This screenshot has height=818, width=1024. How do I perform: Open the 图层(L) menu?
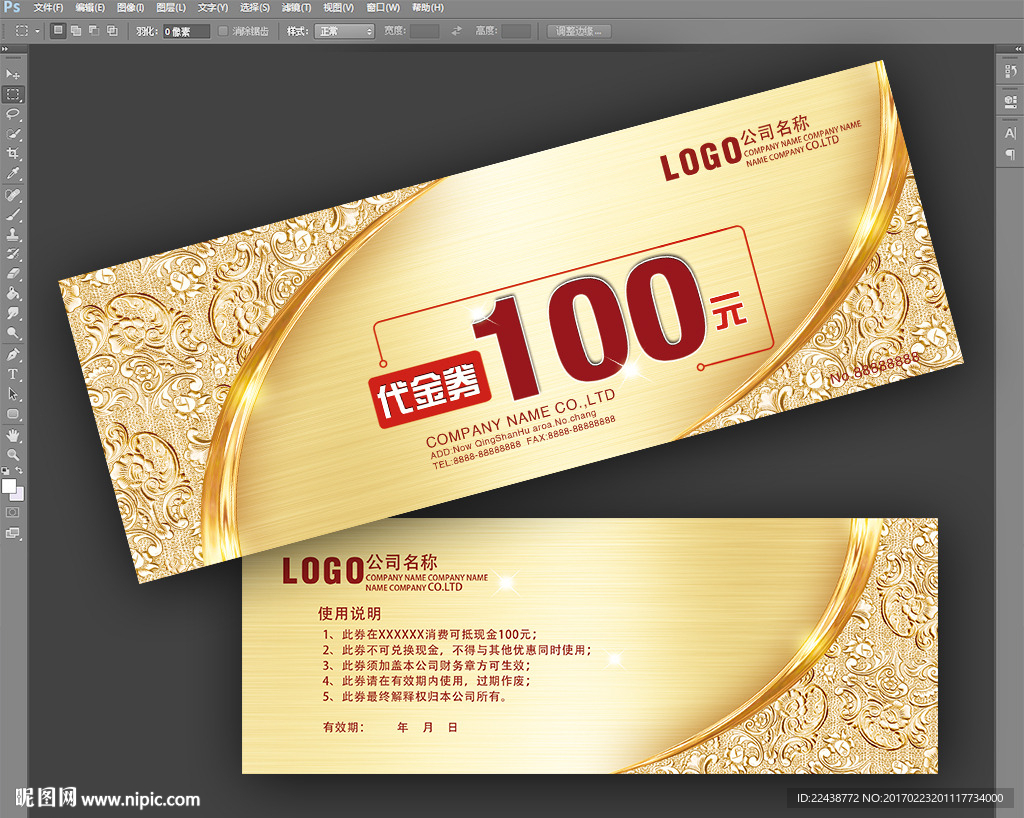(171, 8)
